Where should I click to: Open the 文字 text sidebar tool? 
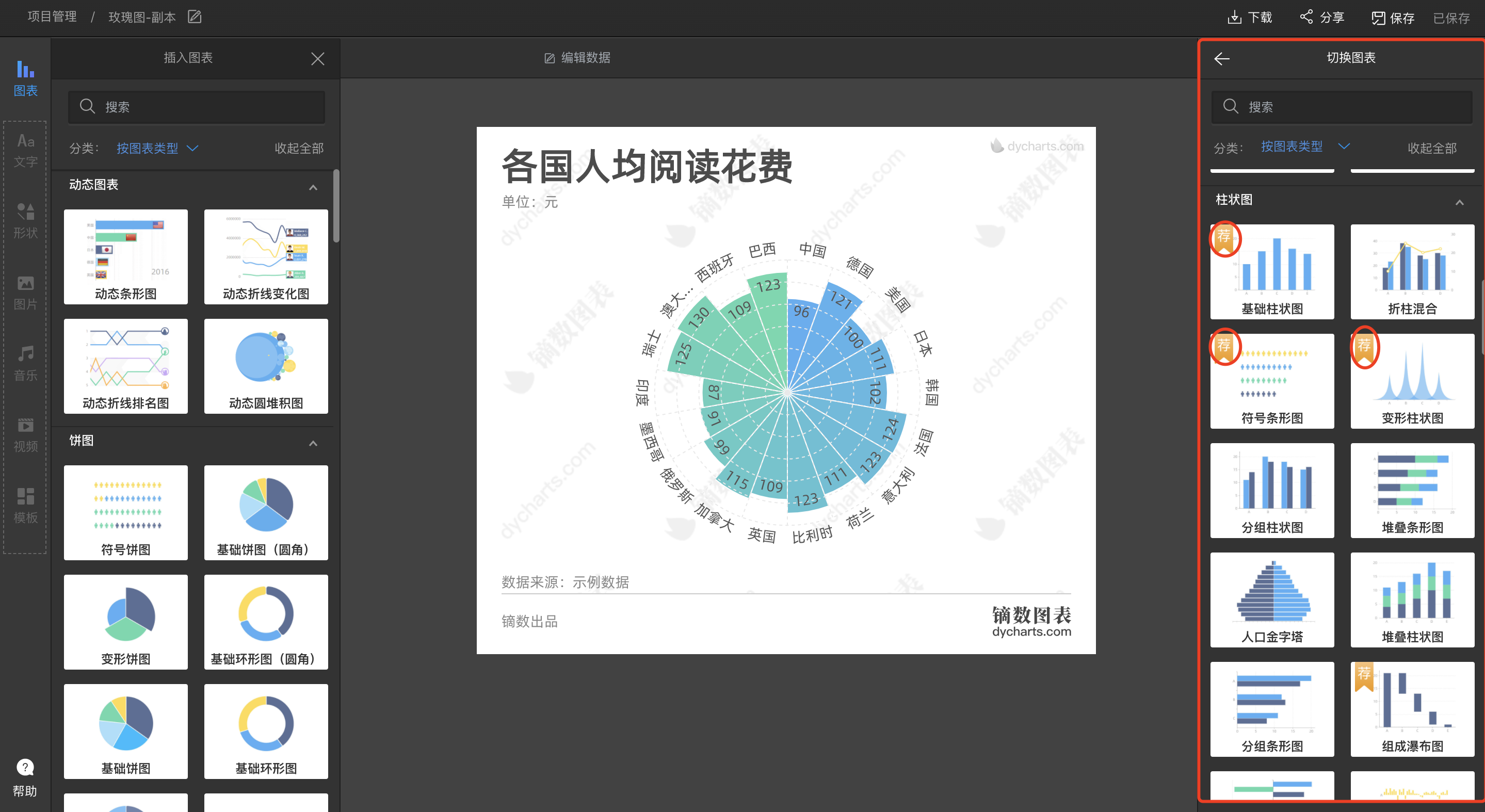25,150
